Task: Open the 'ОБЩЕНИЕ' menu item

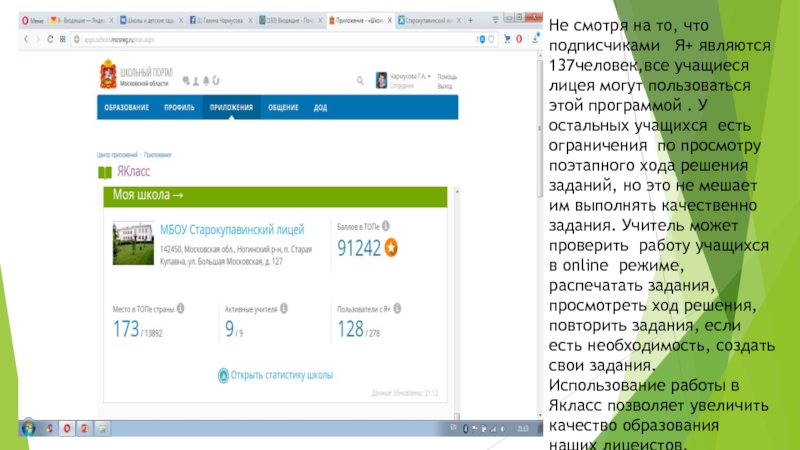Action: pyautogui.click(x=283, y=108)
